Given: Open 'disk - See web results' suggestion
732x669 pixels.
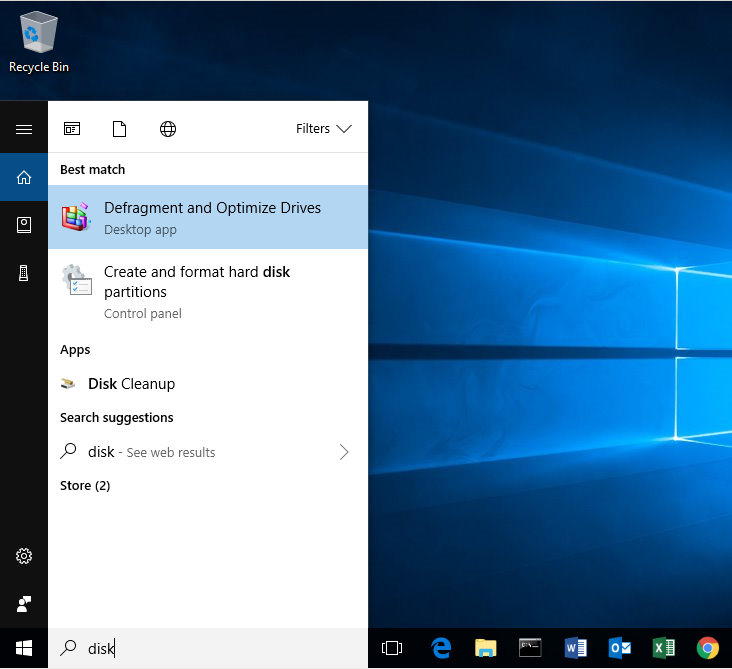Looking at the screenshot, I should click(x=208, y=452).
